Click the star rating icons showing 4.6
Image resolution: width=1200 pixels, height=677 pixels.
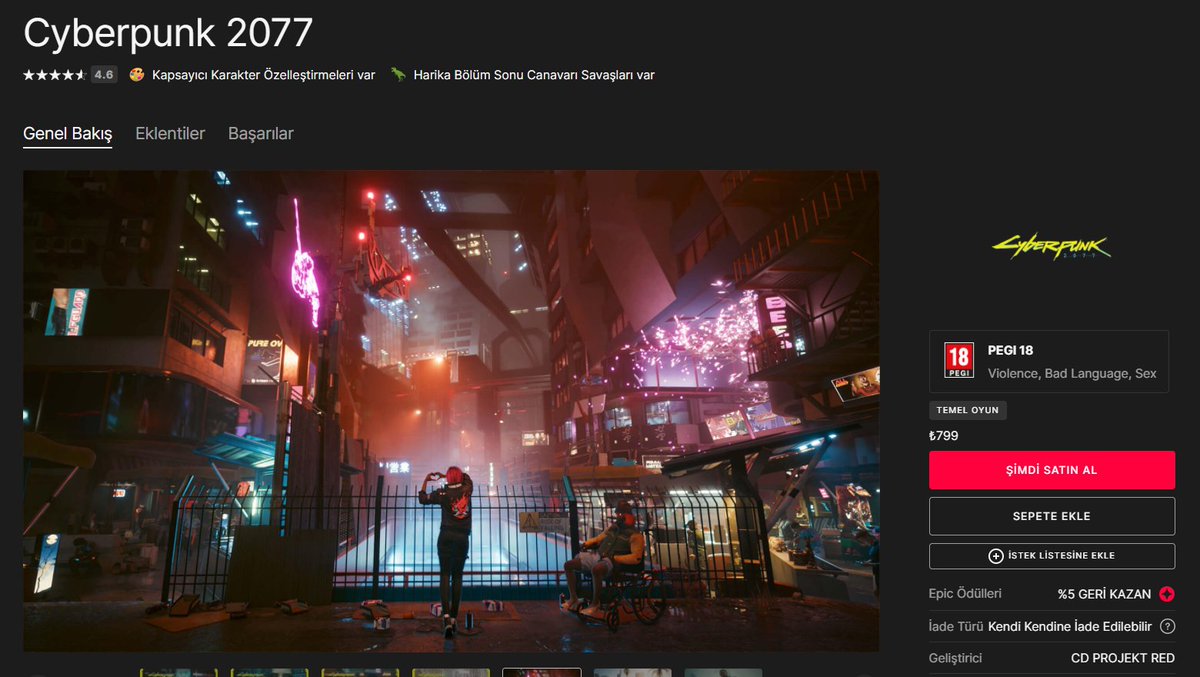point(55,73)
